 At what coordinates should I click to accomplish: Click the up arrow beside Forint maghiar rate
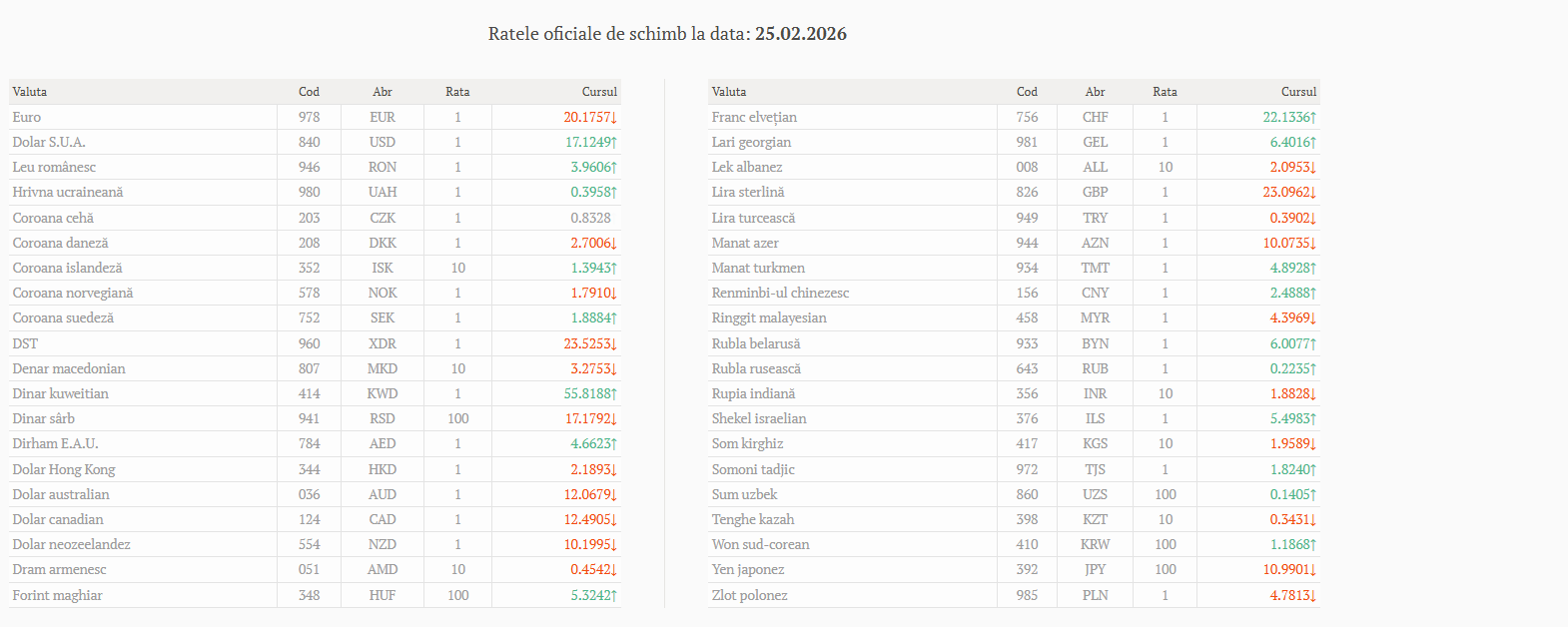614,596
